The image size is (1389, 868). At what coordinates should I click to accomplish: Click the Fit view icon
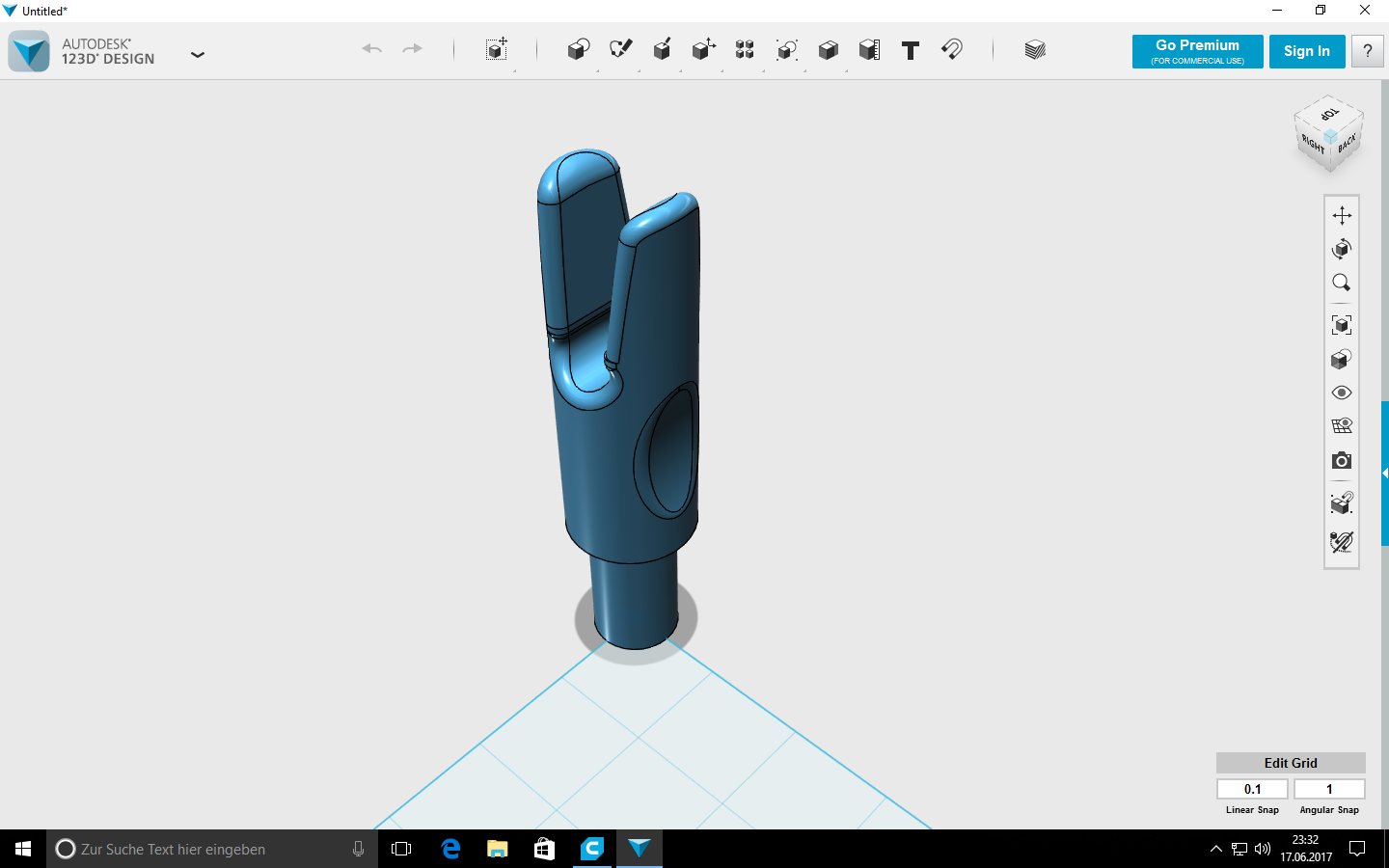[x=1342, y=325]
